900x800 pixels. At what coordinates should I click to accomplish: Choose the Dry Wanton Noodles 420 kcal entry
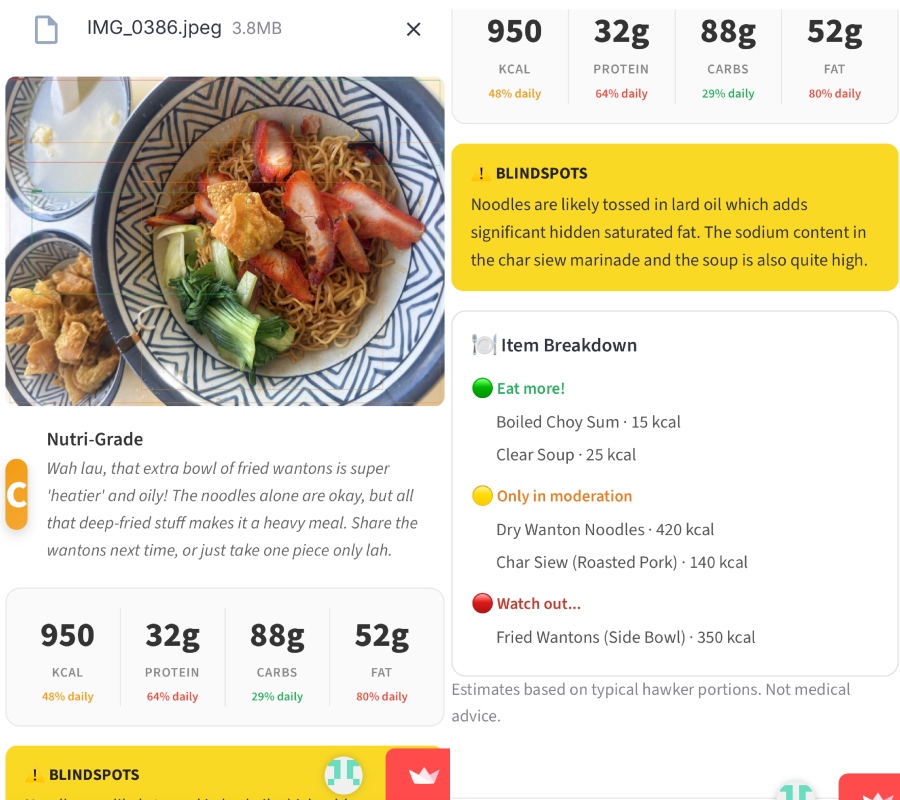[605, 530]
